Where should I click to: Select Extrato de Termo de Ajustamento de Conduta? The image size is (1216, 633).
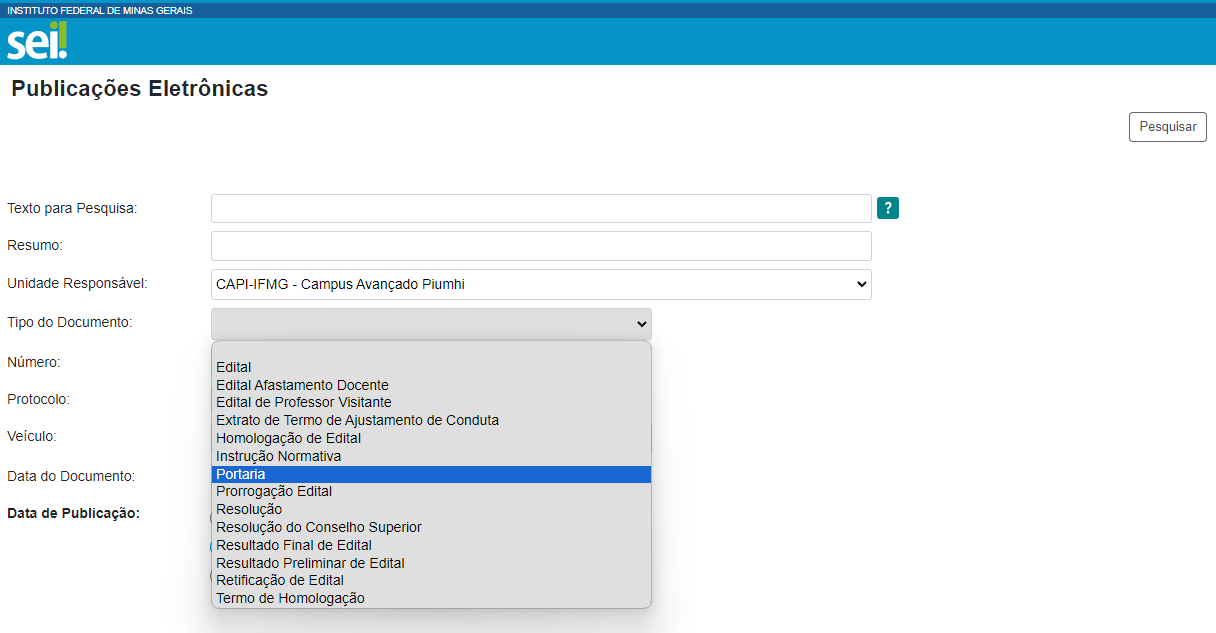pyautogui.click(x=357, y=420)
